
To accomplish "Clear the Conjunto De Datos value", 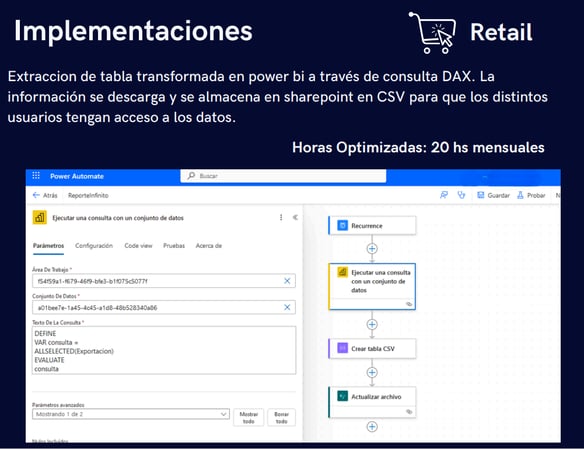I will 287,308.
